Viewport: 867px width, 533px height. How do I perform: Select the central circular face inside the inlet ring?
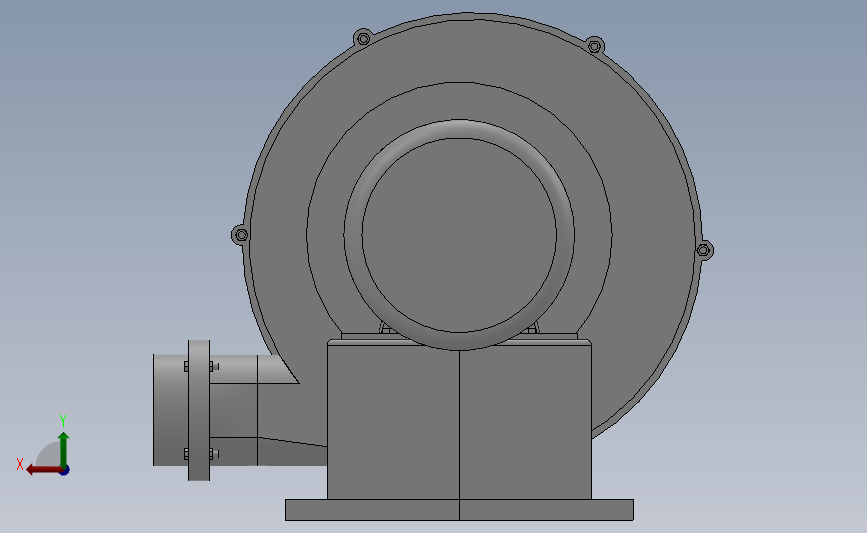(x=459, y=235)
